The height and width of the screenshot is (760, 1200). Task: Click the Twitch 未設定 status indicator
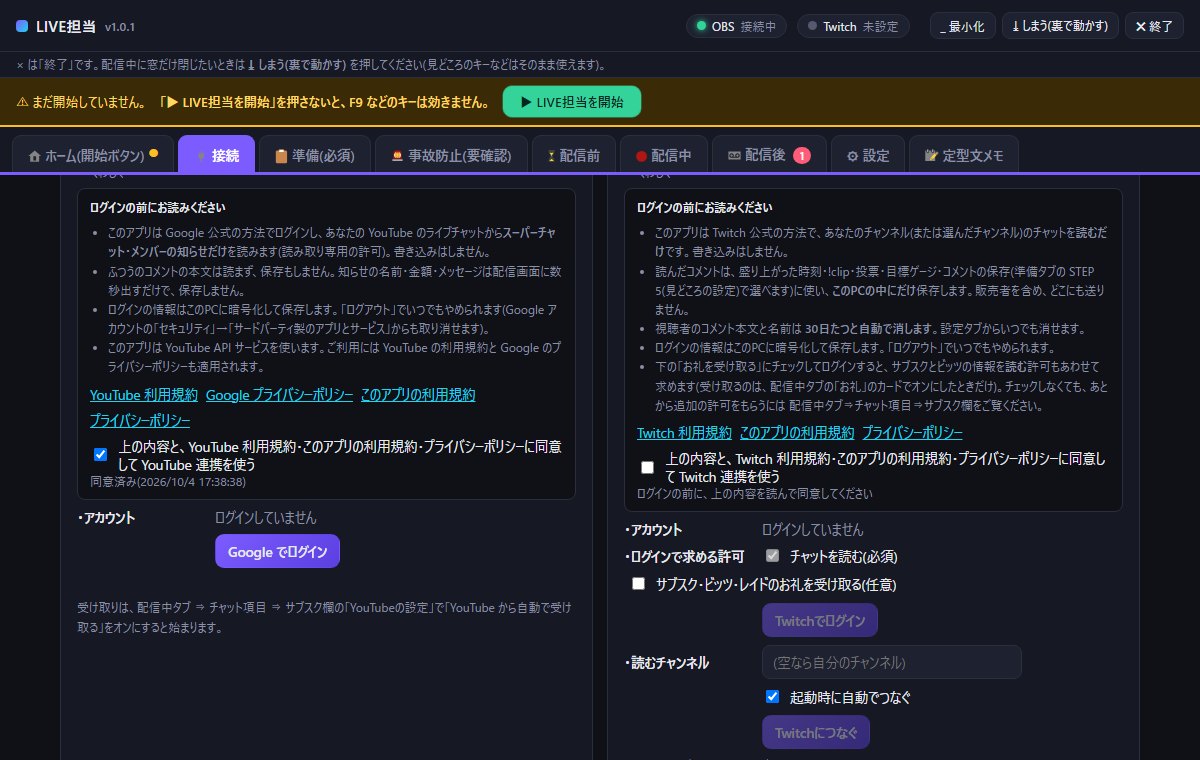pos(853,26)
